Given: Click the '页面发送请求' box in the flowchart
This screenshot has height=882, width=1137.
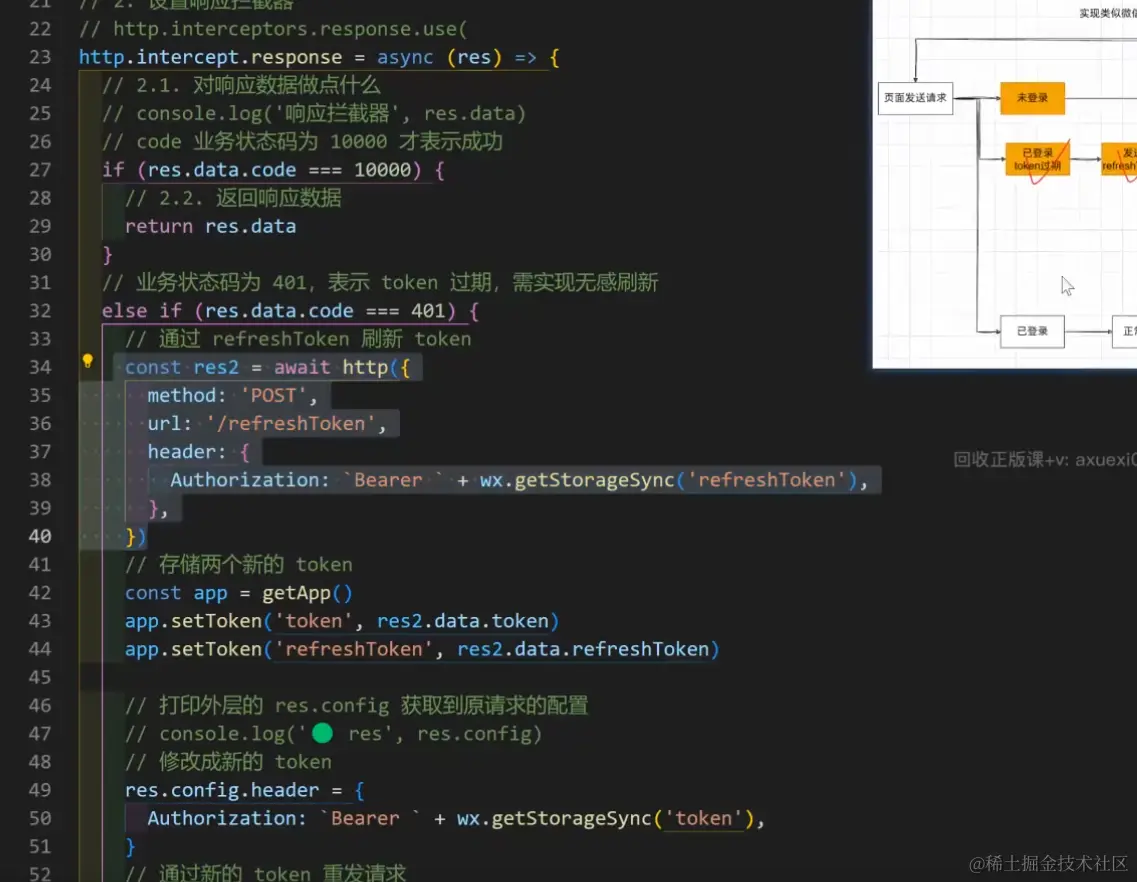Looking at the screenshot, I should (x=915, y=98).
